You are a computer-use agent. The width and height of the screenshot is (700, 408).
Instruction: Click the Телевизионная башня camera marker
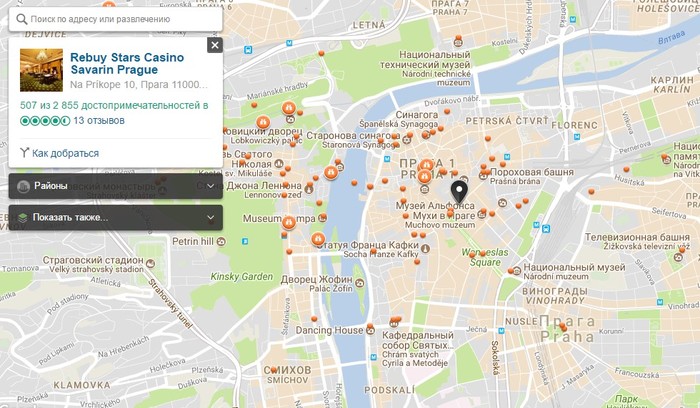coord(679,257)
